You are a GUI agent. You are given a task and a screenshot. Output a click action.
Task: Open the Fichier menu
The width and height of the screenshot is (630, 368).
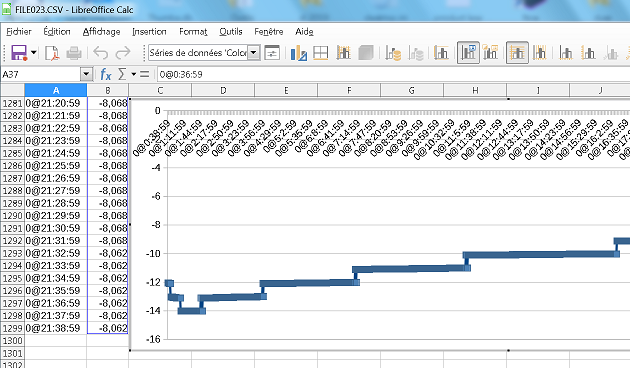tap(19, 31)
